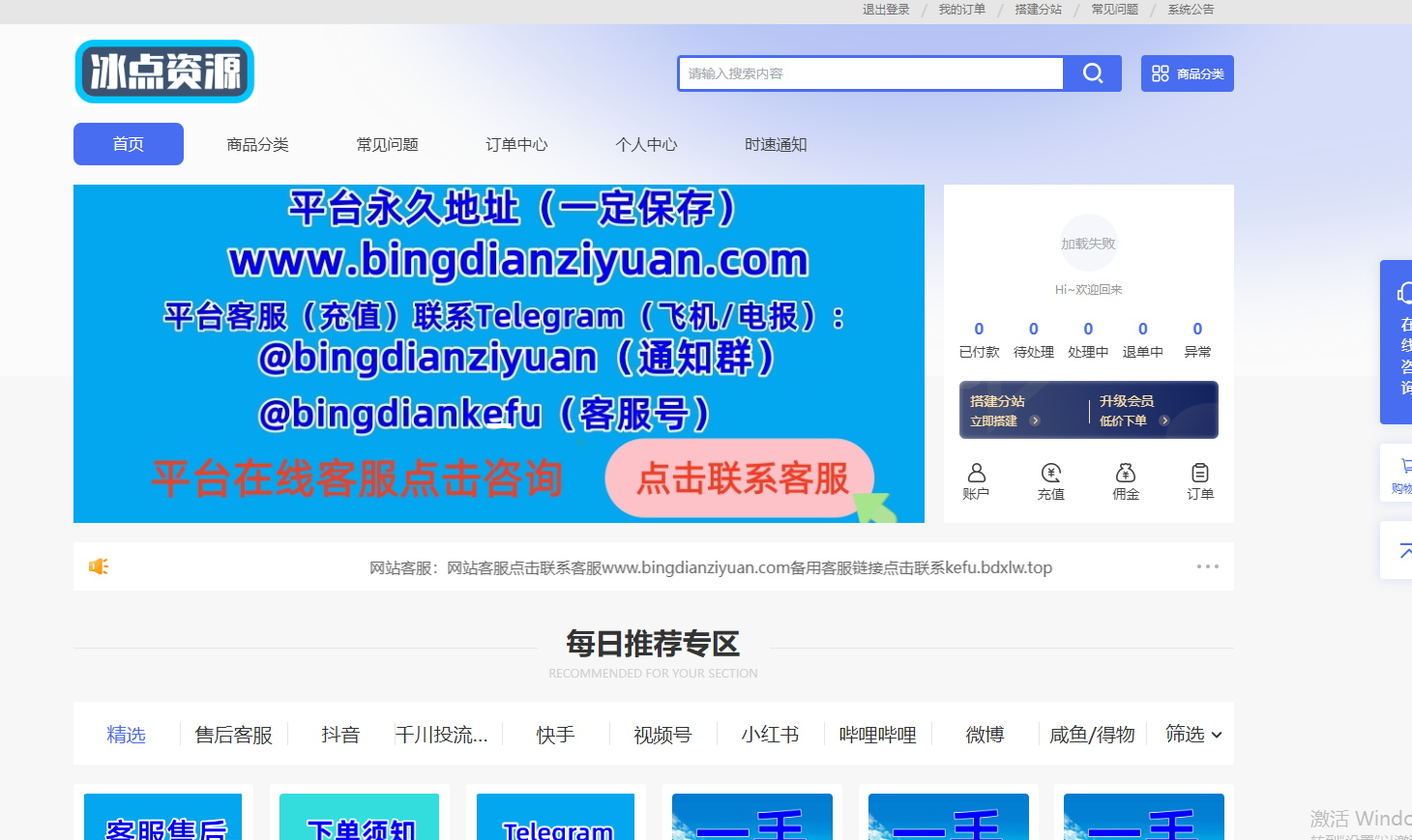Read the 网站客服 scrolling notice text
The width and height of the screenshot is (1412, 840).
[x=711, y=567]
